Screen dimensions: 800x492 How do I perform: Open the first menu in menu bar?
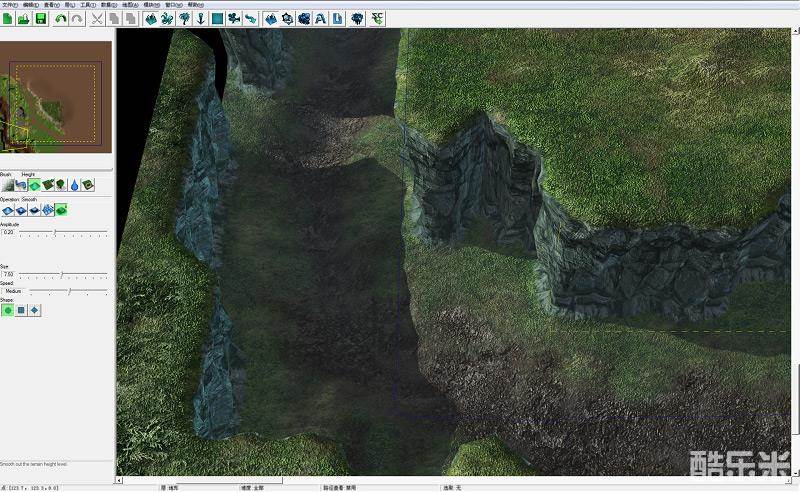tap(9, 4)
